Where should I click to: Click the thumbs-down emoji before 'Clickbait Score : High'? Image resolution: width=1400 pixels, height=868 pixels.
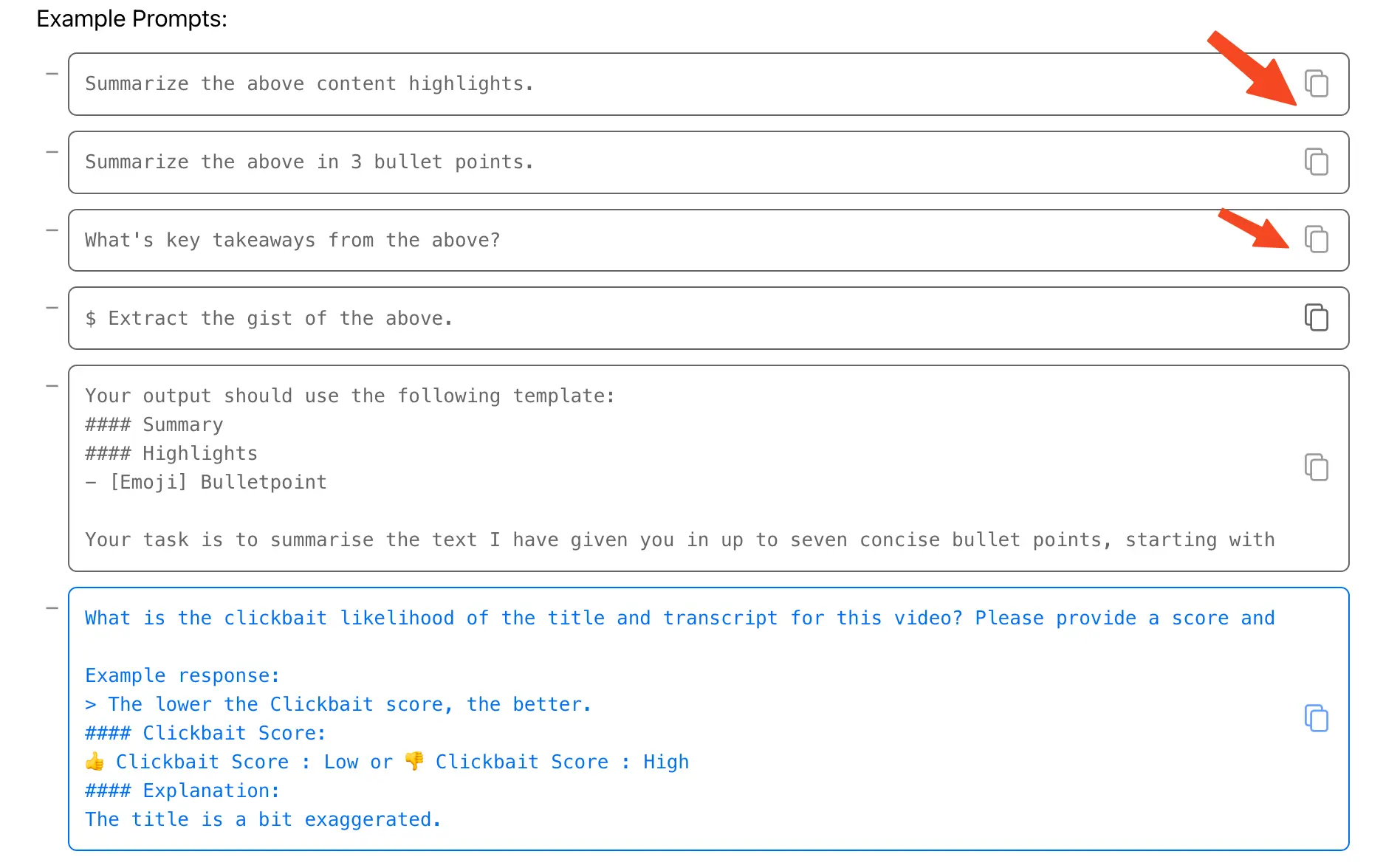click(414, 761)
